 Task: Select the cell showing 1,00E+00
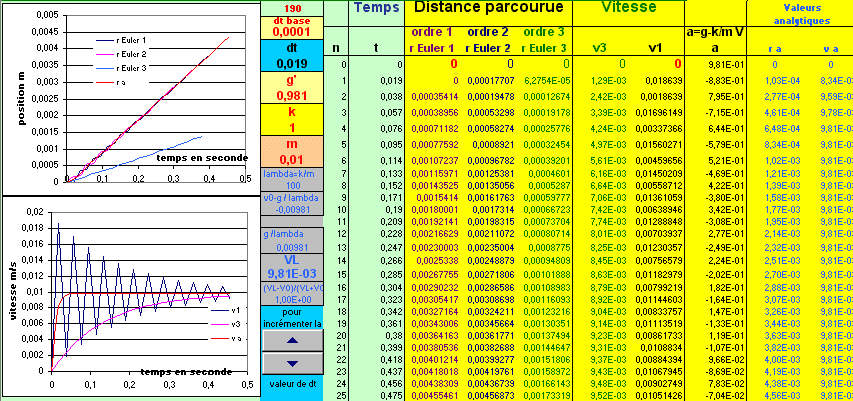(x=292, y=299)
